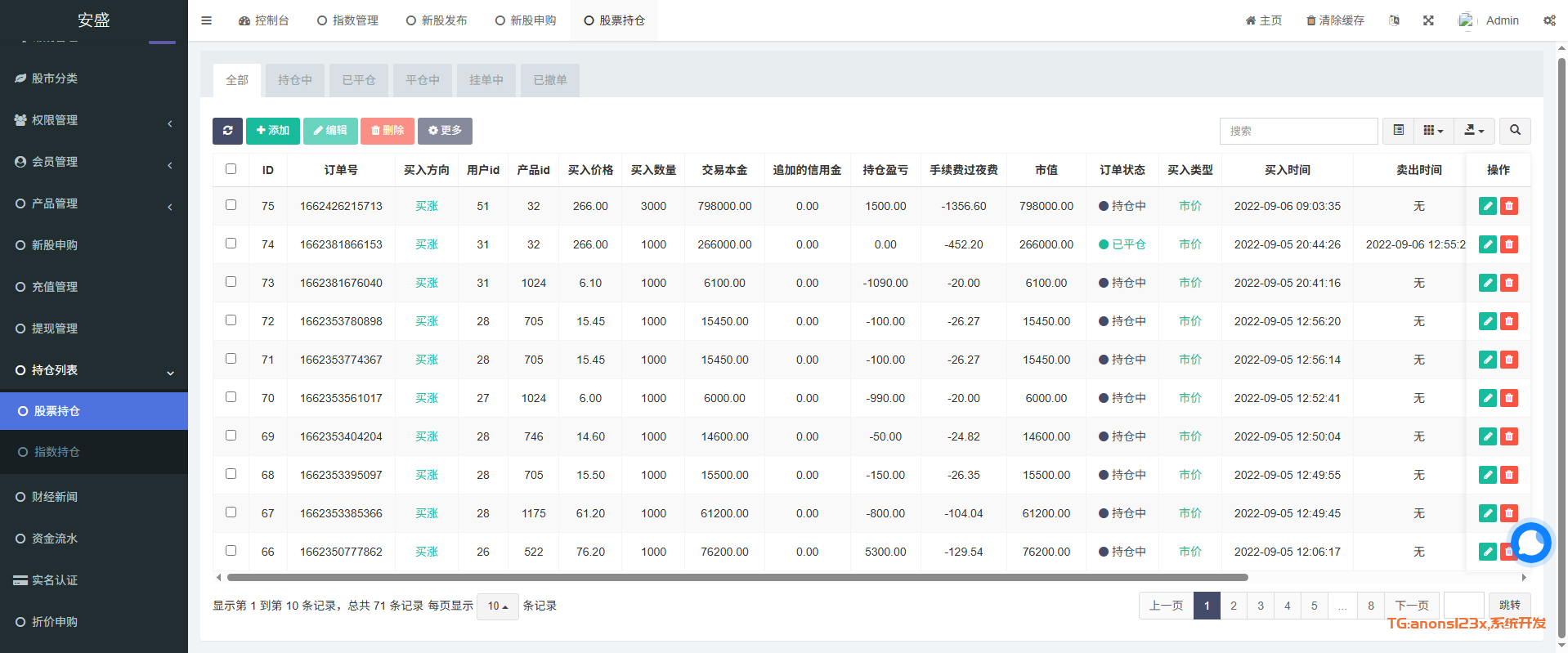The image size is (1568, 653).
Task: Delete order ID 72 with trash icon
Action: 1509,321
